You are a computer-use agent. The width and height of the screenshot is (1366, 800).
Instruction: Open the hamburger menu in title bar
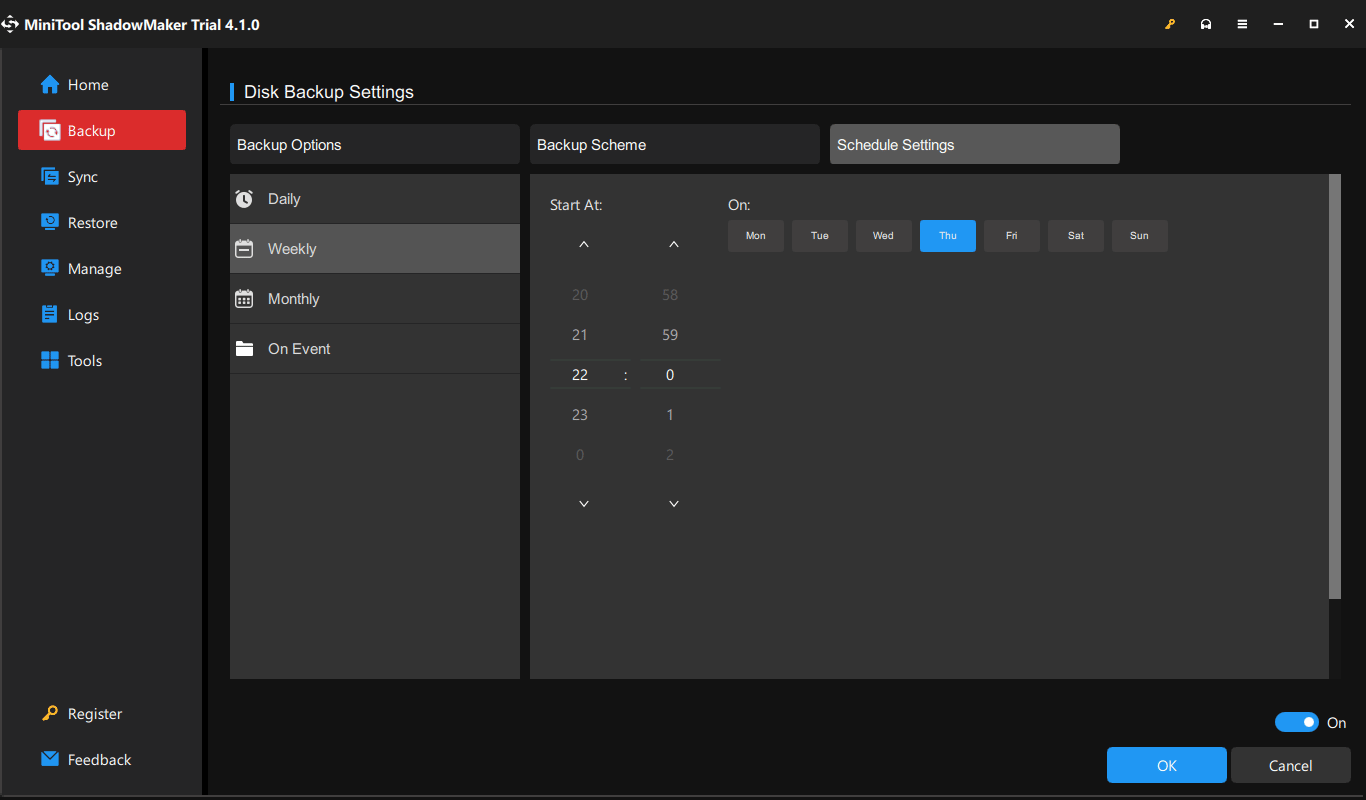[x=1242, y=23]
